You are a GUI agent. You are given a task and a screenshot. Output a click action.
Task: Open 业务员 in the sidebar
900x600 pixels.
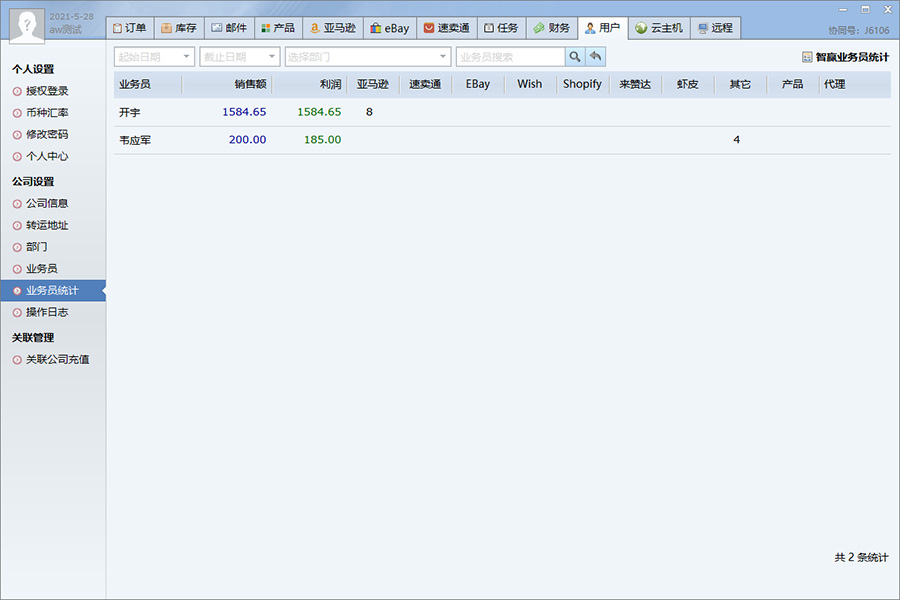(x=41, y=269)
